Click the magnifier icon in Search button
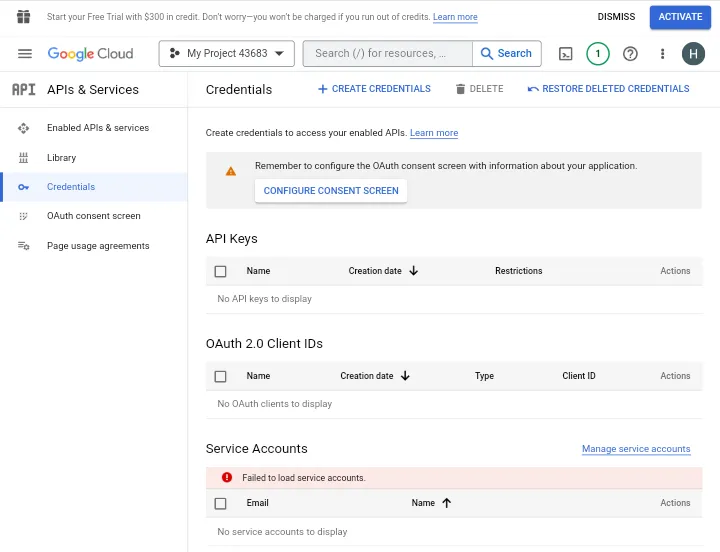The height and width of the screenshot is (552, 720). pyautogui.click(x=486, y=53)
